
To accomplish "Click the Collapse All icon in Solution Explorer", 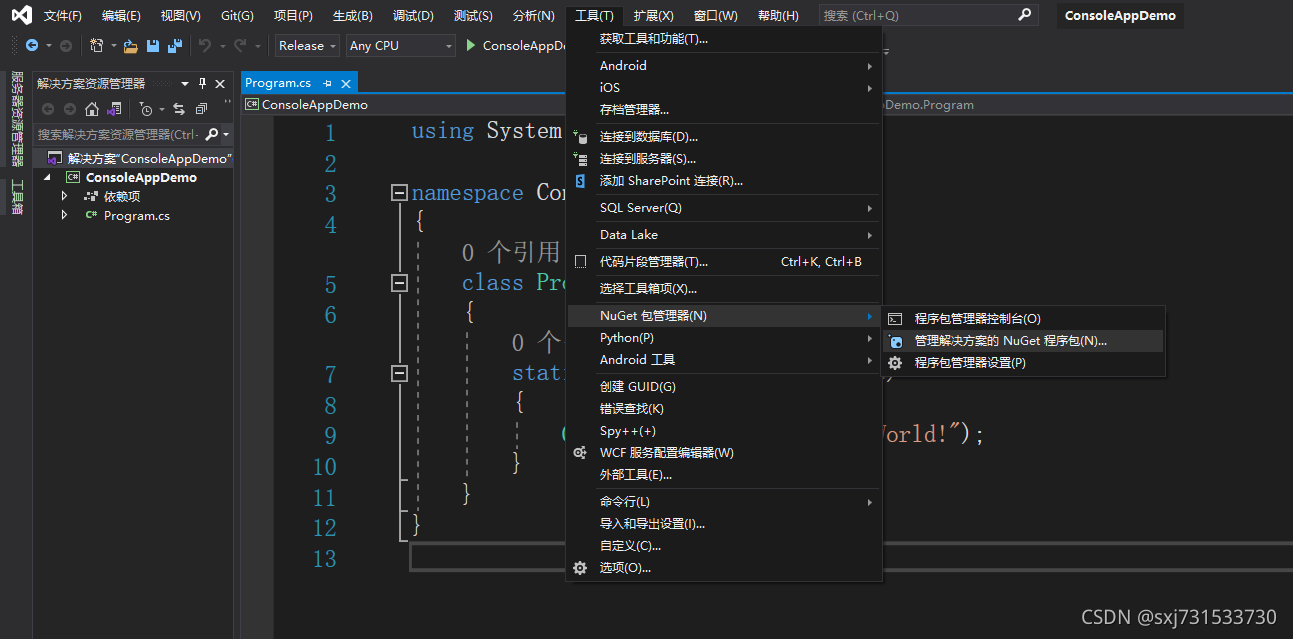I will pos(203,109).
